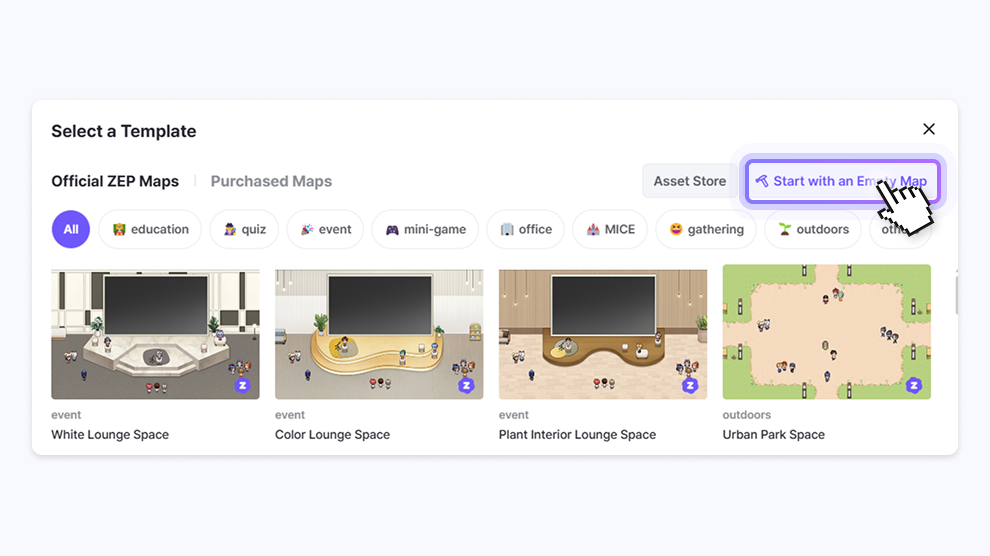This screenshot has height=556, width=990.
Task: Click event label above Color Lounge Space
Action: click(290, 415)
